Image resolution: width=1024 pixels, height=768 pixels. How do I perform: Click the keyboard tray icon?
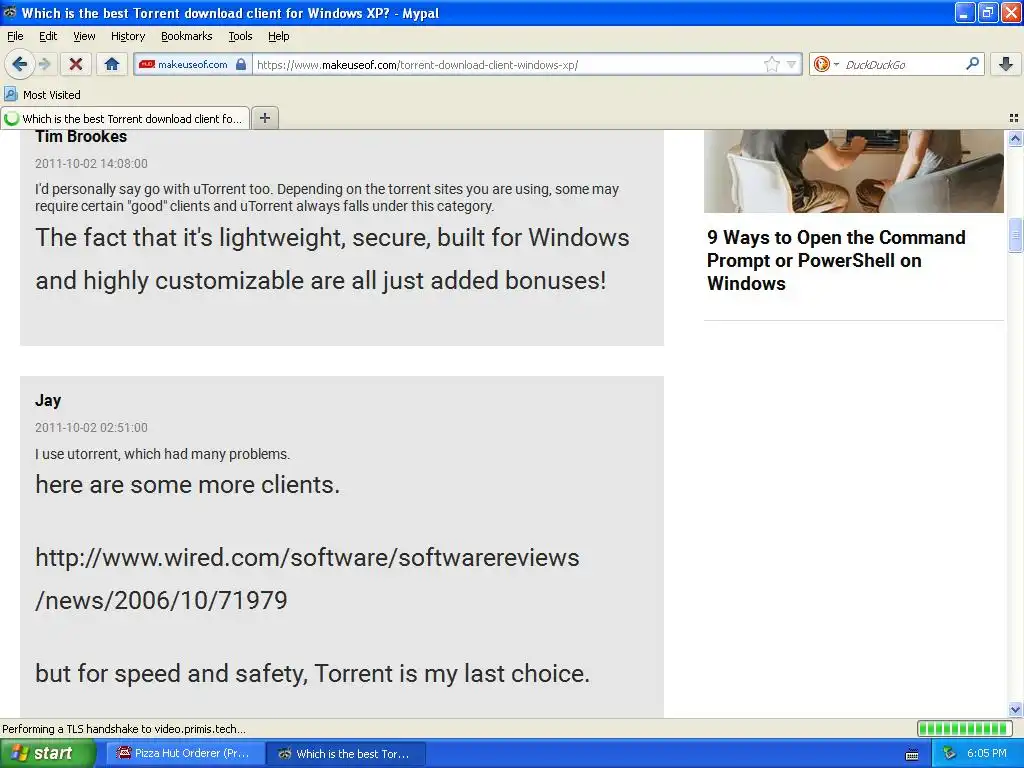tap(912, 755)
